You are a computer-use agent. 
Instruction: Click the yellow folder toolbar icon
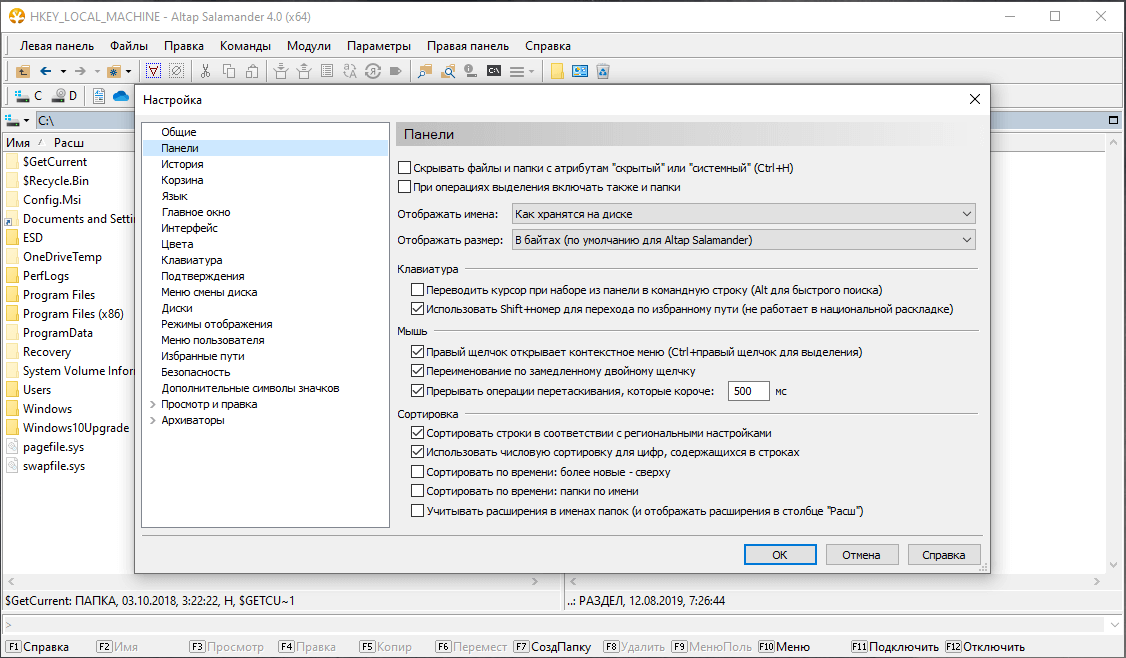pos(557,71)
